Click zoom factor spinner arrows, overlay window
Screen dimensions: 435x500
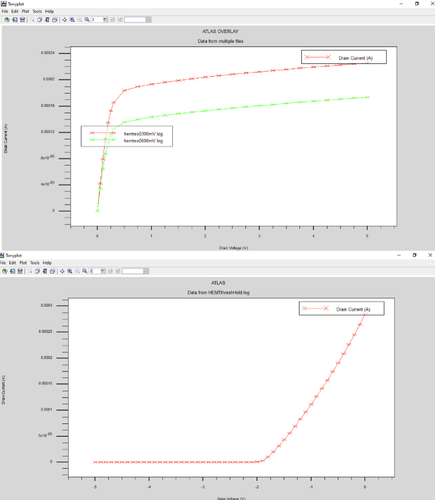(105, 20)
